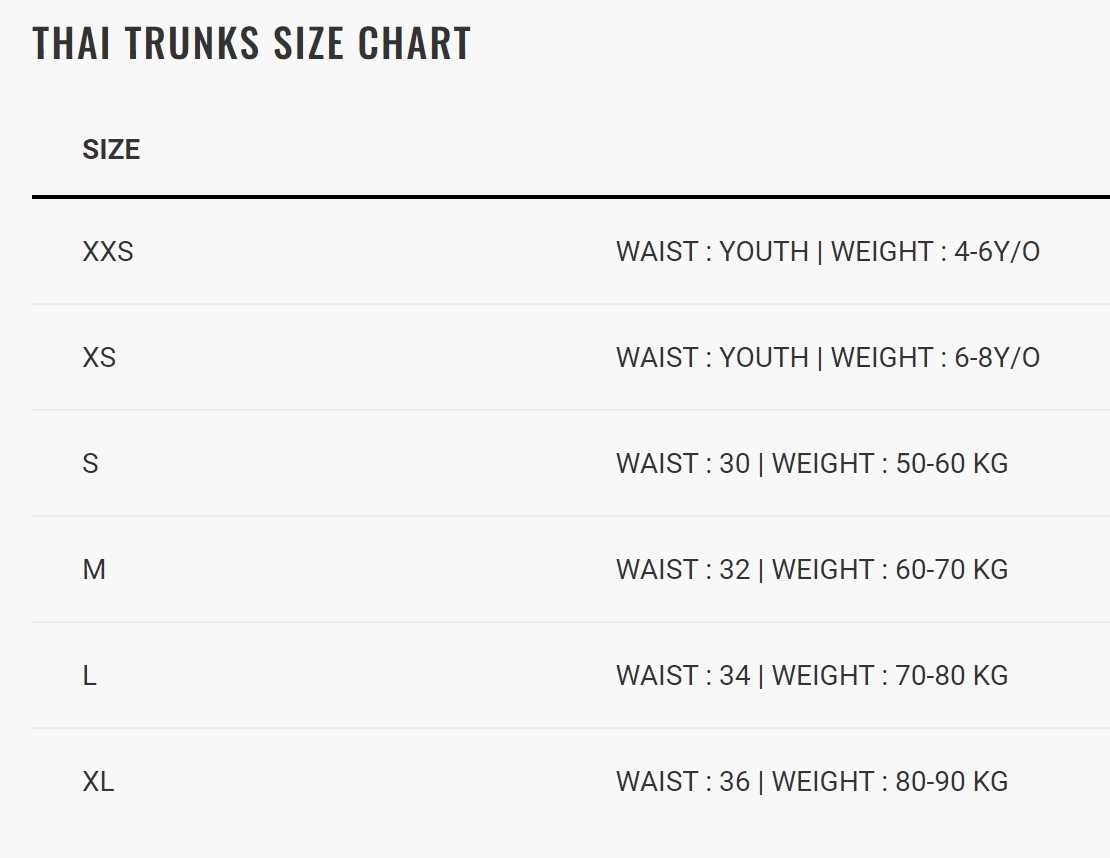The image size is (1110, 858).
Task: Click the WEIGHT : 70-80 KG text
Action: click(890, 676)
